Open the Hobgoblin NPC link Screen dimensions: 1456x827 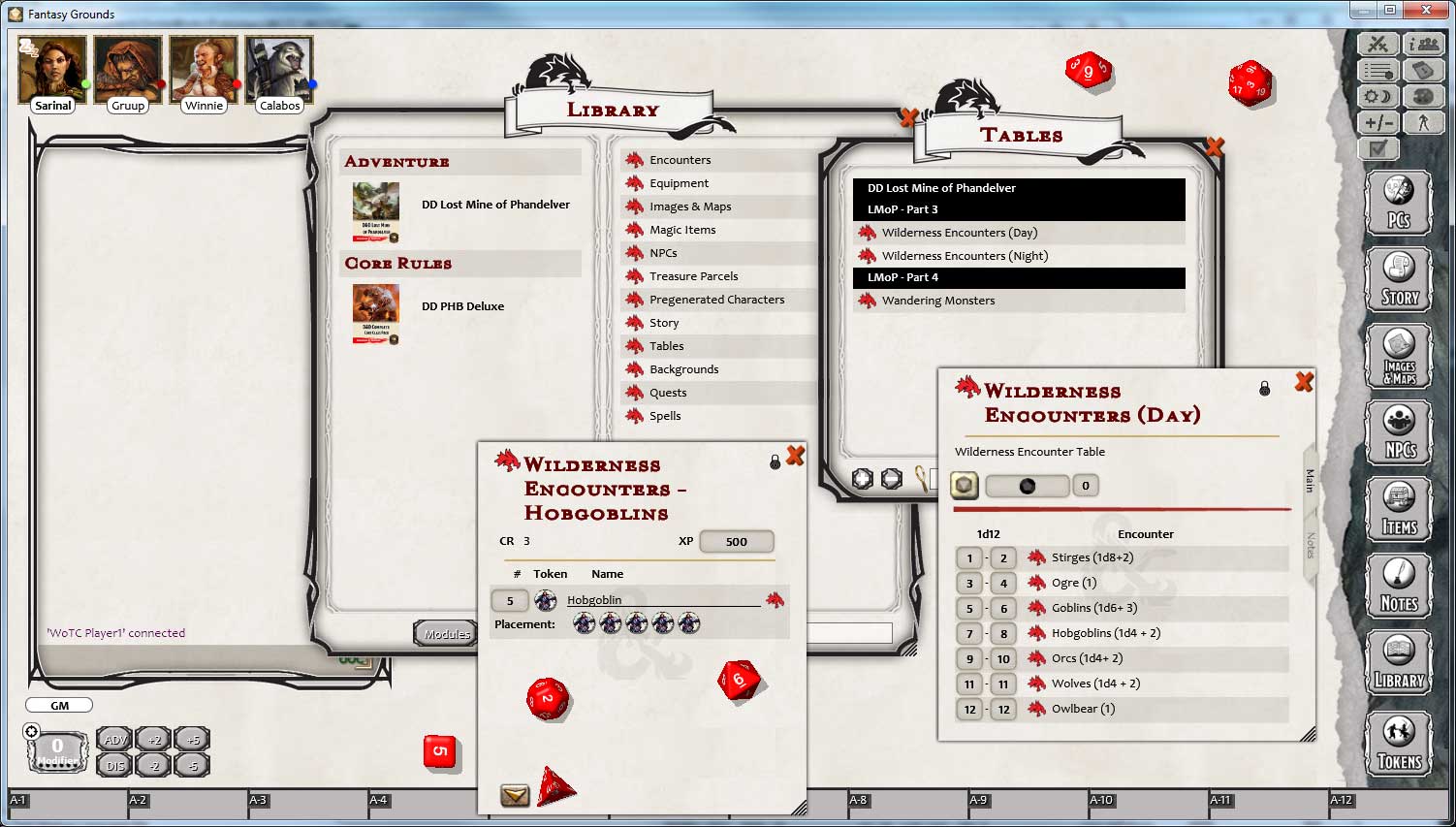click(x=592, y=599)
